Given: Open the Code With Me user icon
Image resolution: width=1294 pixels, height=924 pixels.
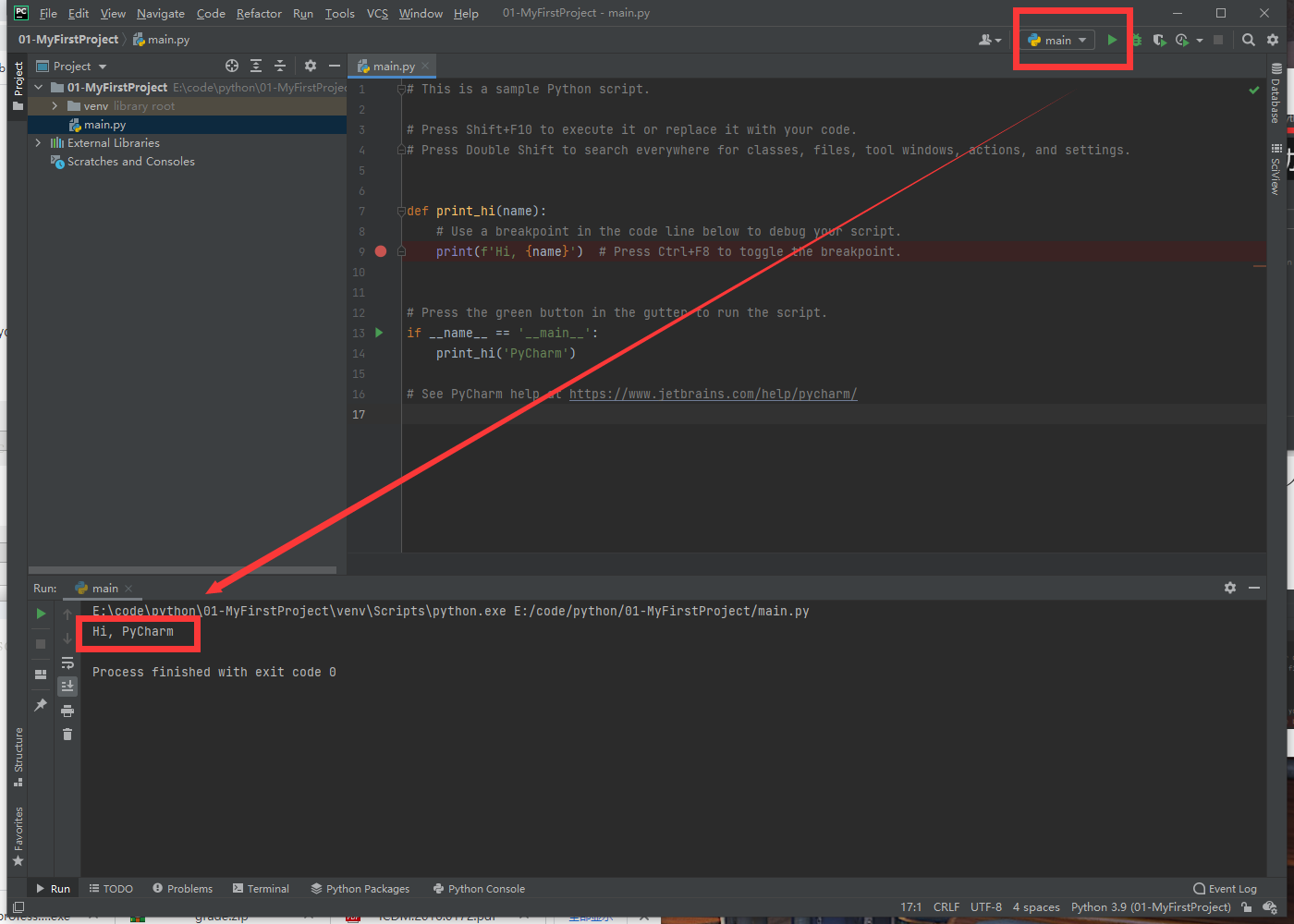Looking at the screenshot, I should (x=985, y=40).
